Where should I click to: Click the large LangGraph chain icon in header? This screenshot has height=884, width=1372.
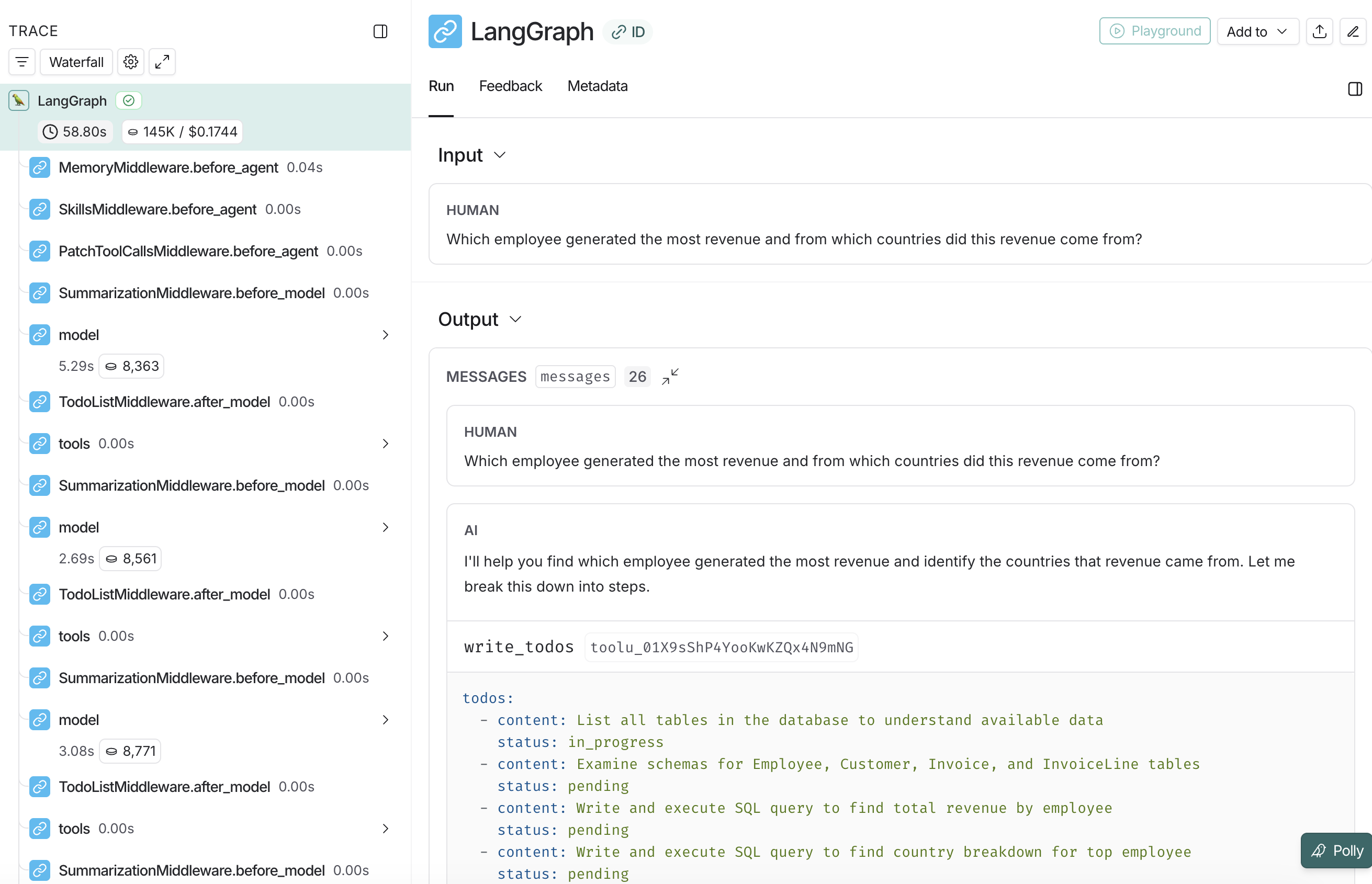[445, 31]
